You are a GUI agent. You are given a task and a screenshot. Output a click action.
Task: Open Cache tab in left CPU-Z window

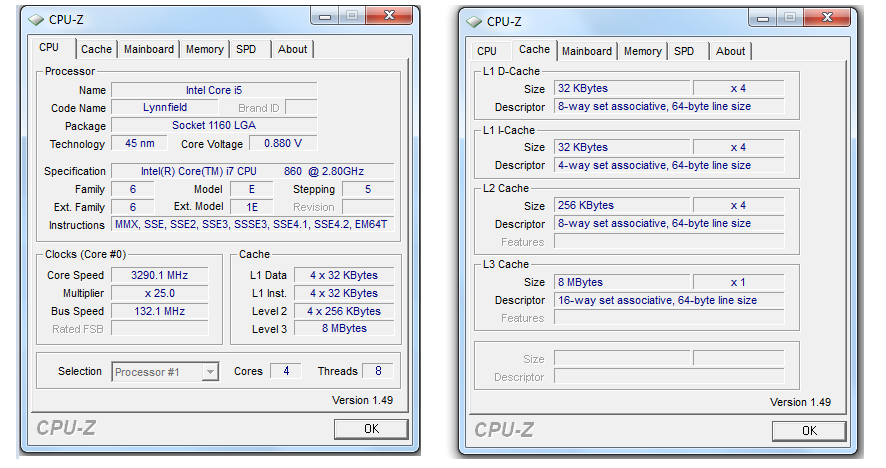pos(96,49)
